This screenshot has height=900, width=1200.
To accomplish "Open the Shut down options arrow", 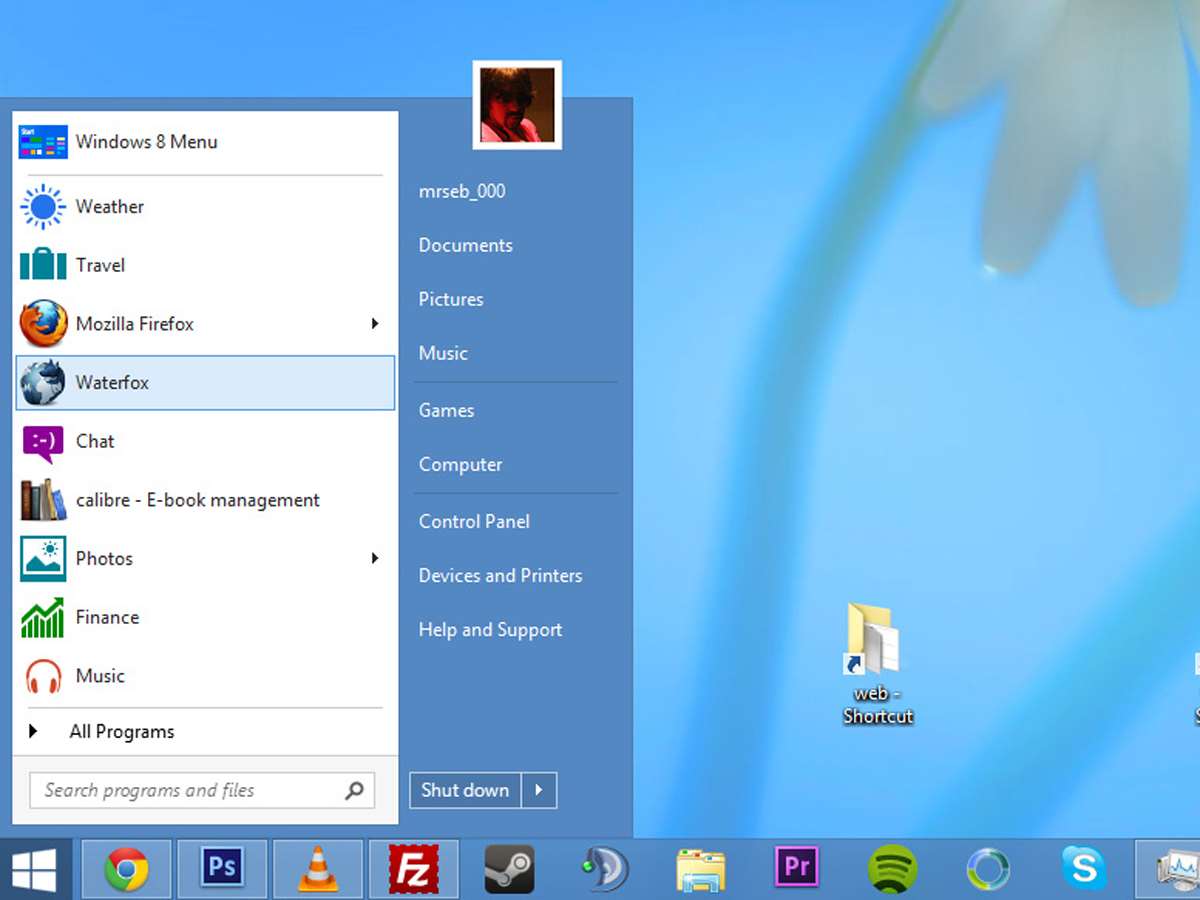I will pos(539,790).
